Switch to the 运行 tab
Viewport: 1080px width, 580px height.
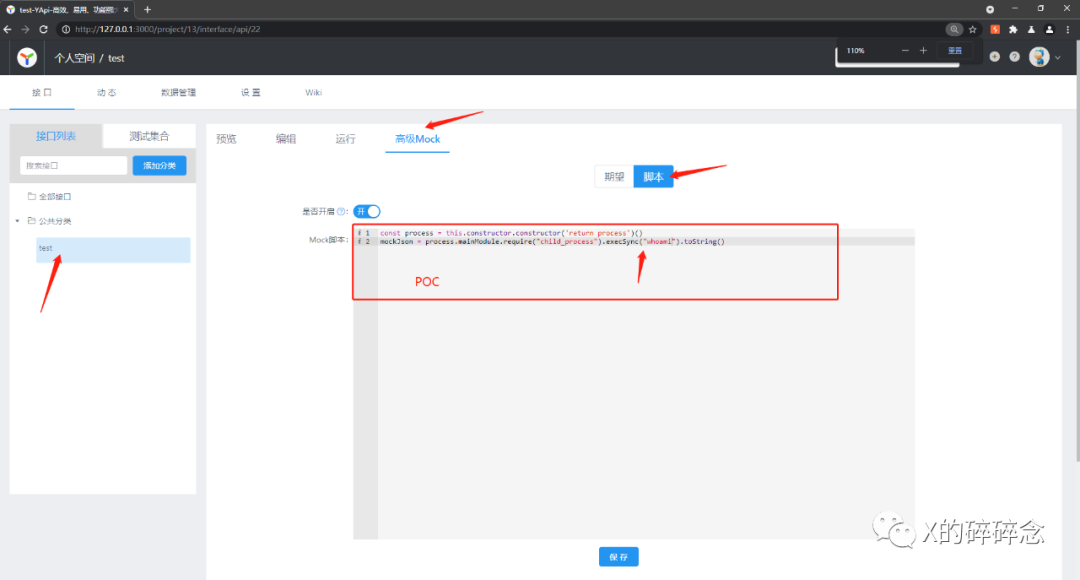[x=345, y=139]
